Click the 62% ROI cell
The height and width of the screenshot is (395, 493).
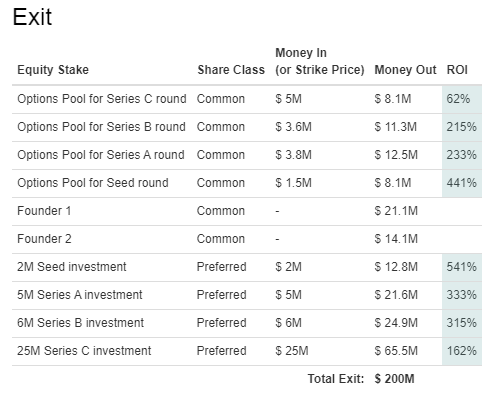(462, 99)
